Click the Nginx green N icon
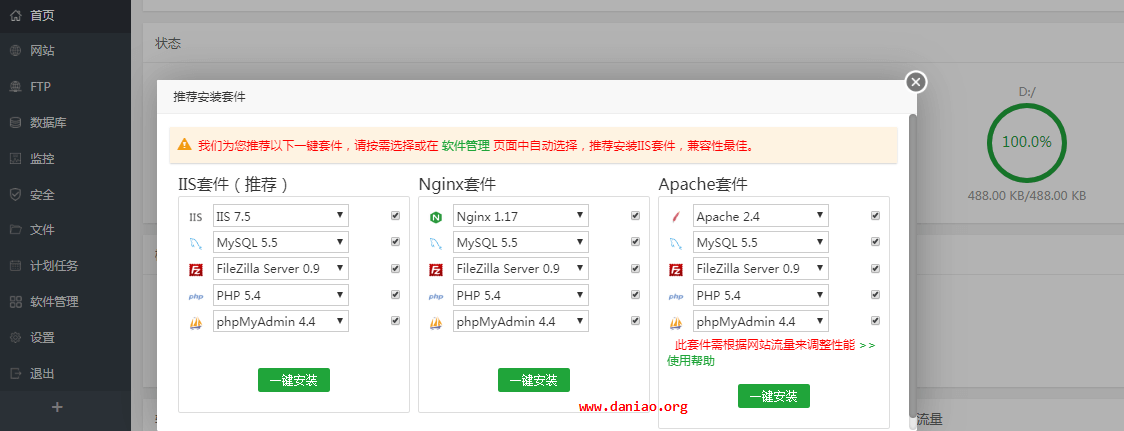Image resolution: width=1124 pixels, height=431 pixels. click(x=435, y=217)
